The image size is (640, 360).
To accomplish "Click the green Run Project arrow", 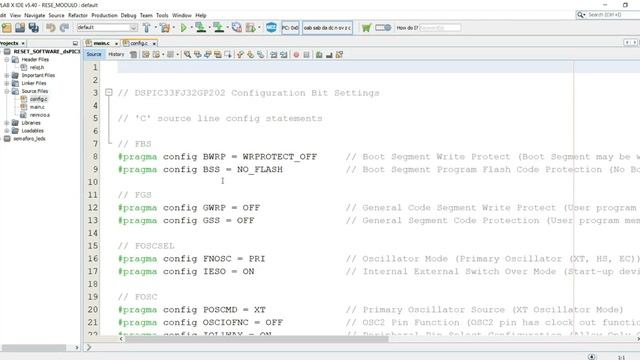I will coord(183,28).
